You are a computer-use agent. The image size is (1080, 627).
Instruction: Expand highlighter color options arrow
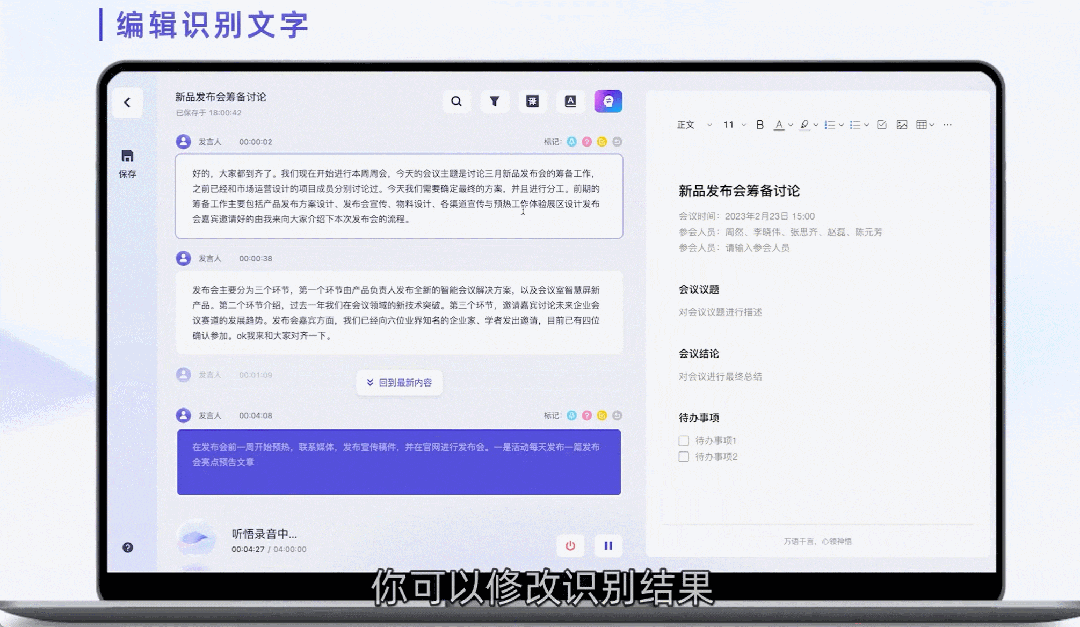tap(816, 125)
